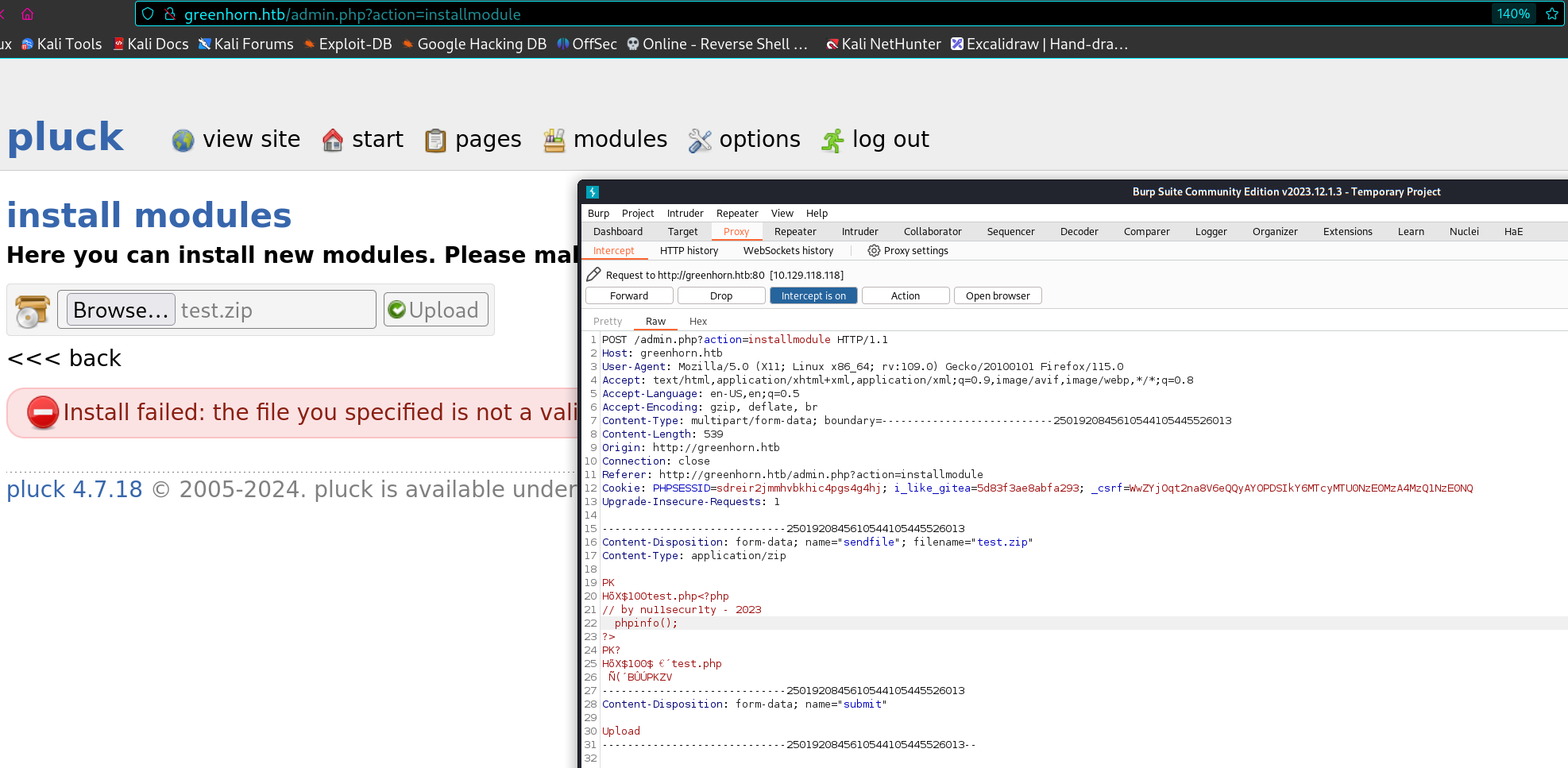
Task: Click Browse to choose a module file
Action: pos(121,310)
